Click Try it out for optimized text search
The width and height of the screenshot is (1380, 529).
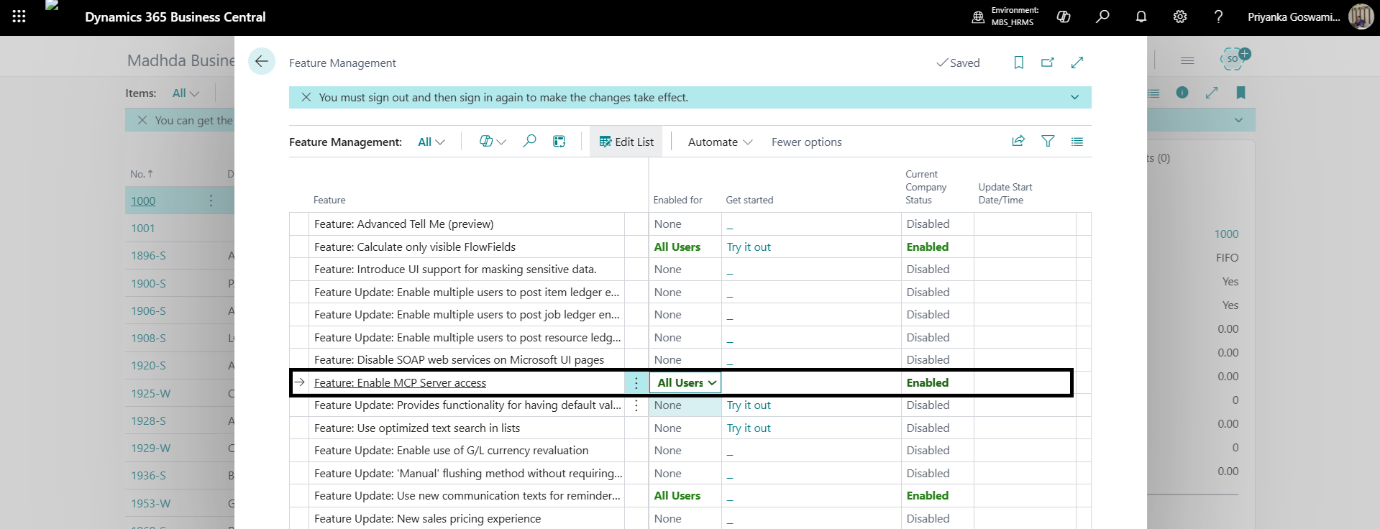(749, 428)
